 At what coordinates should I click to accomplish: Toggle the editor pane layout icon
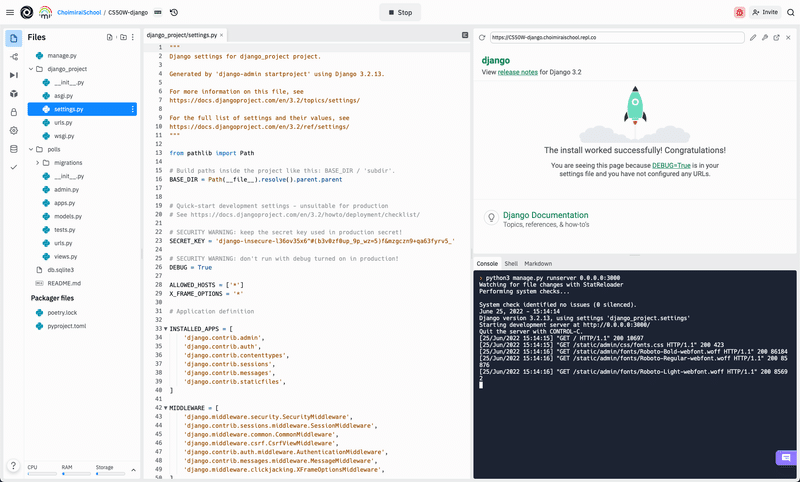click(465, 35)
